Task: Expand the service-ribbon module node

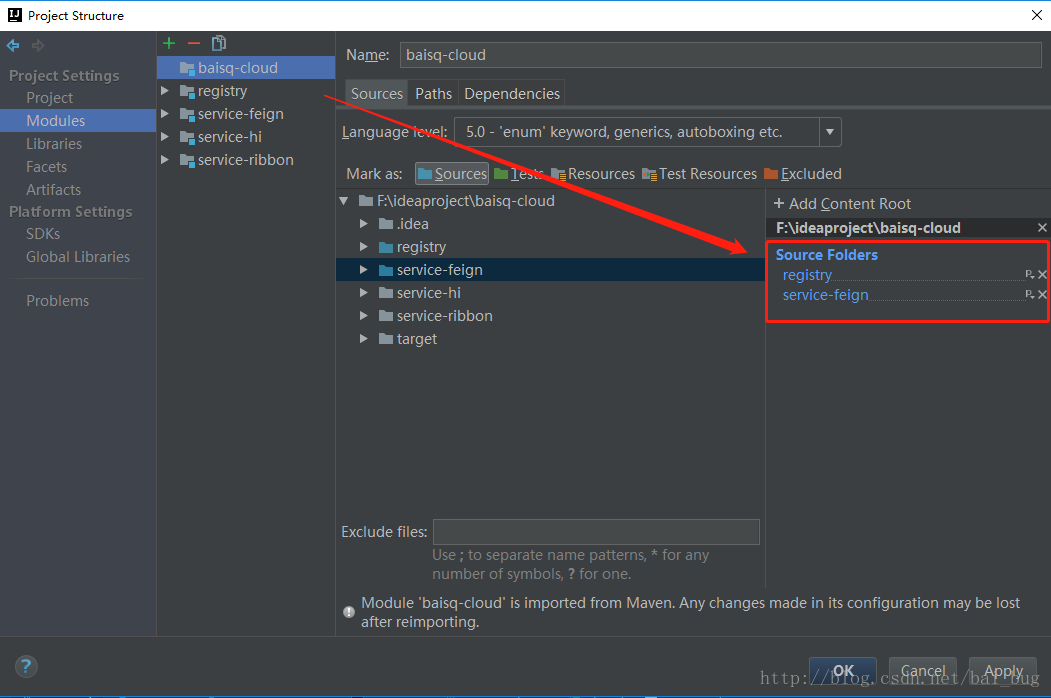Action: pos(165,160)
